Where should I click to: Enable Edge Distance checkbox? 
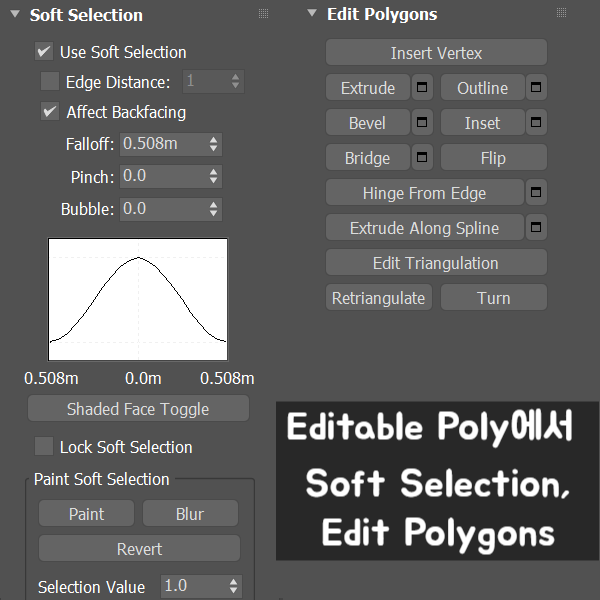[50, 81]
